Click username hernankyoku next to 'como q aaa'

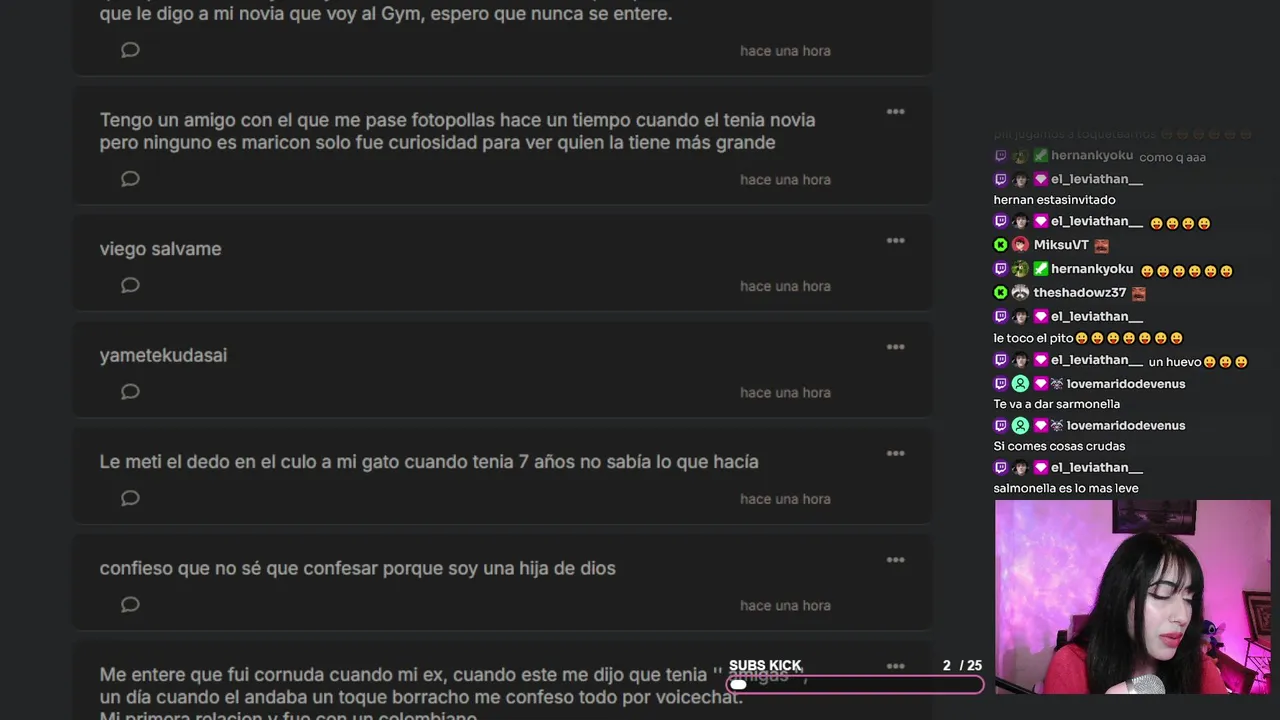pos(1091,156)
